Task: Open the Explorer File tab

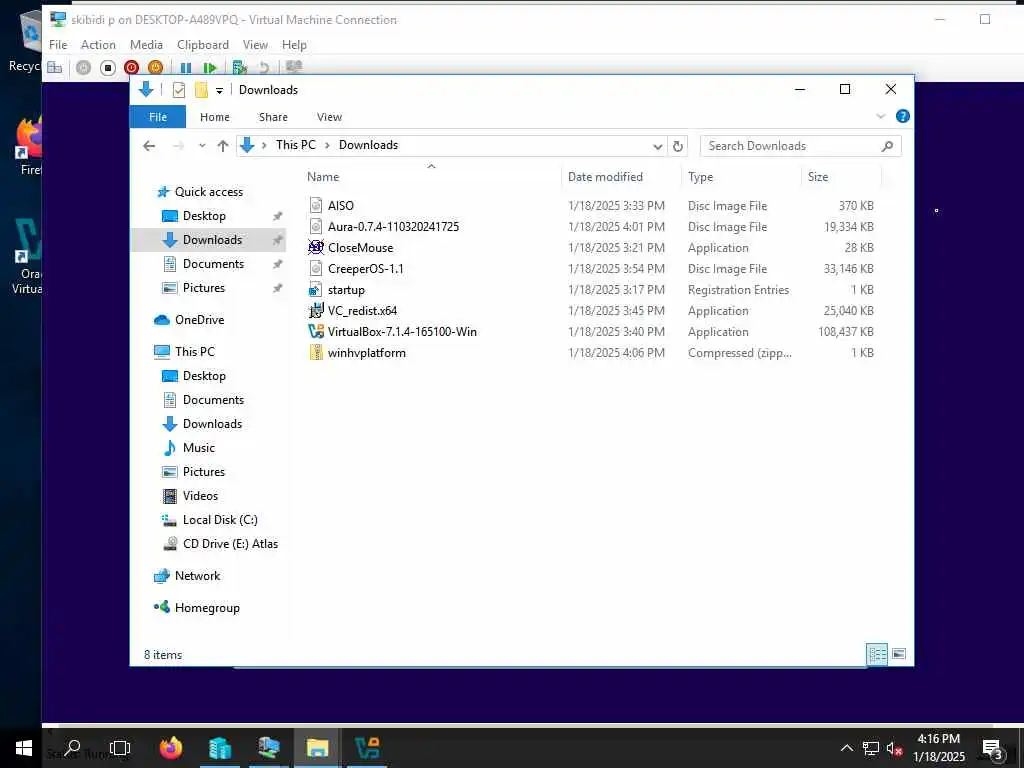Action: coord(158,117)
